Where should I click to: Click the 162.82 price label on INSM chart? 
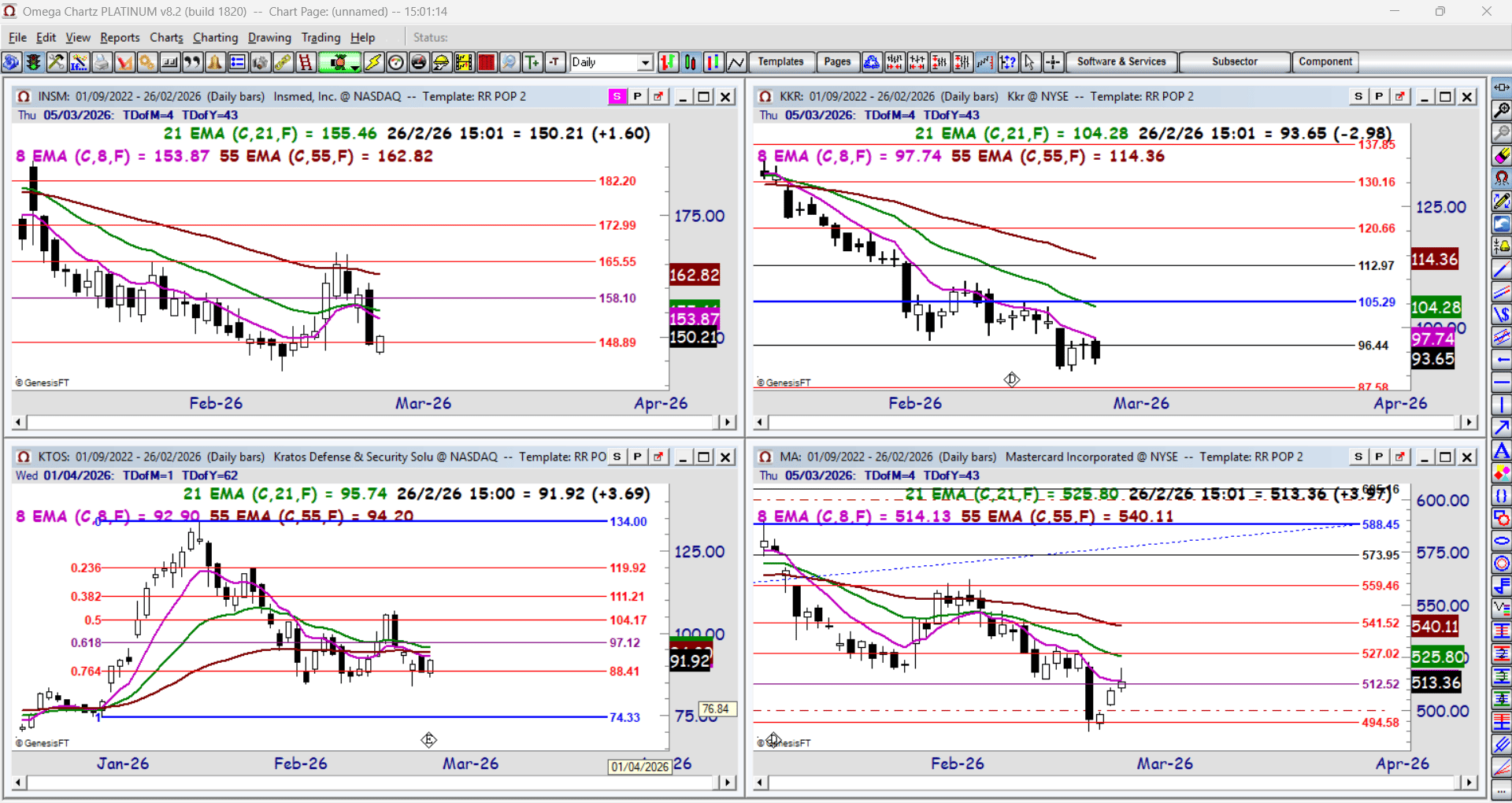(694, 275)
